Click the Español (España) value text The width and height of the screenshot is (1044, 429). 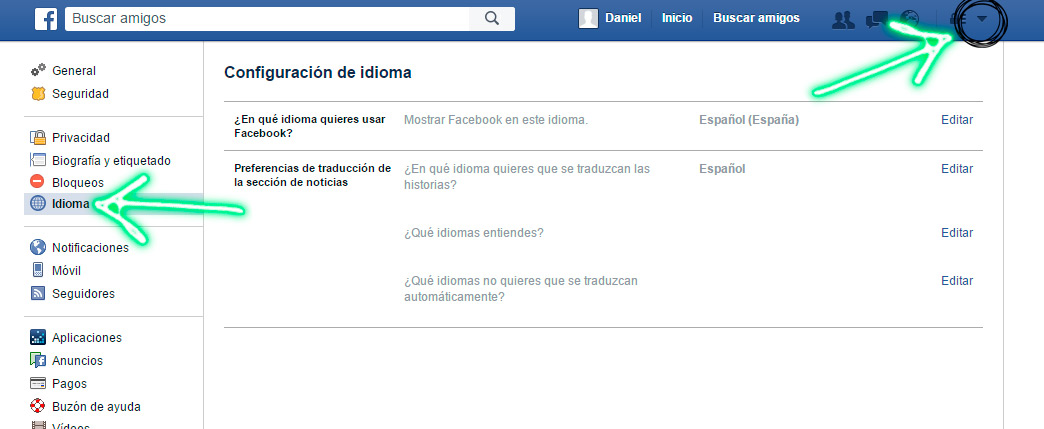click(x=748, y=121)
